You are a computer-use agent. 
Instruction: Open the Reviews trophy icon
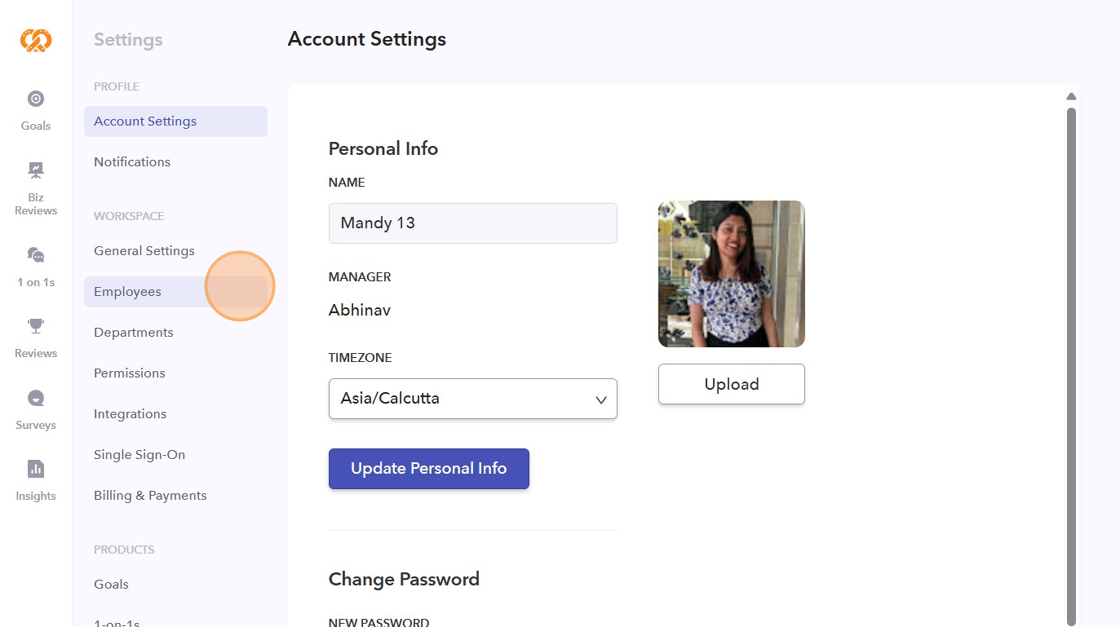[x=36, y=326]
